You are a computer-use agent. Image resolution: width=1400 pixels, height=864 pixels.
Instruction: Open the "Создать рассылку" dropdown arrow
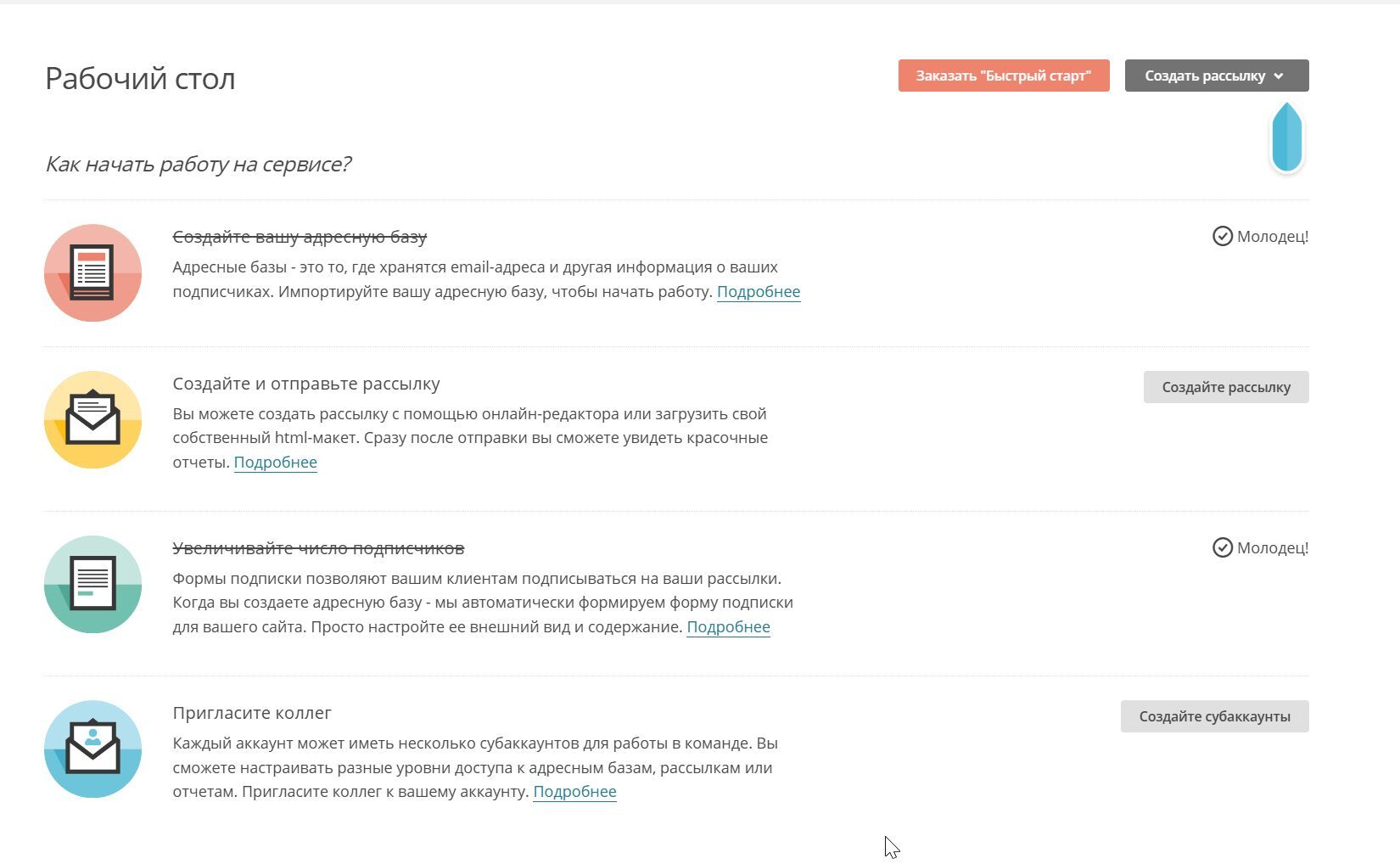tap(1279, 76)
